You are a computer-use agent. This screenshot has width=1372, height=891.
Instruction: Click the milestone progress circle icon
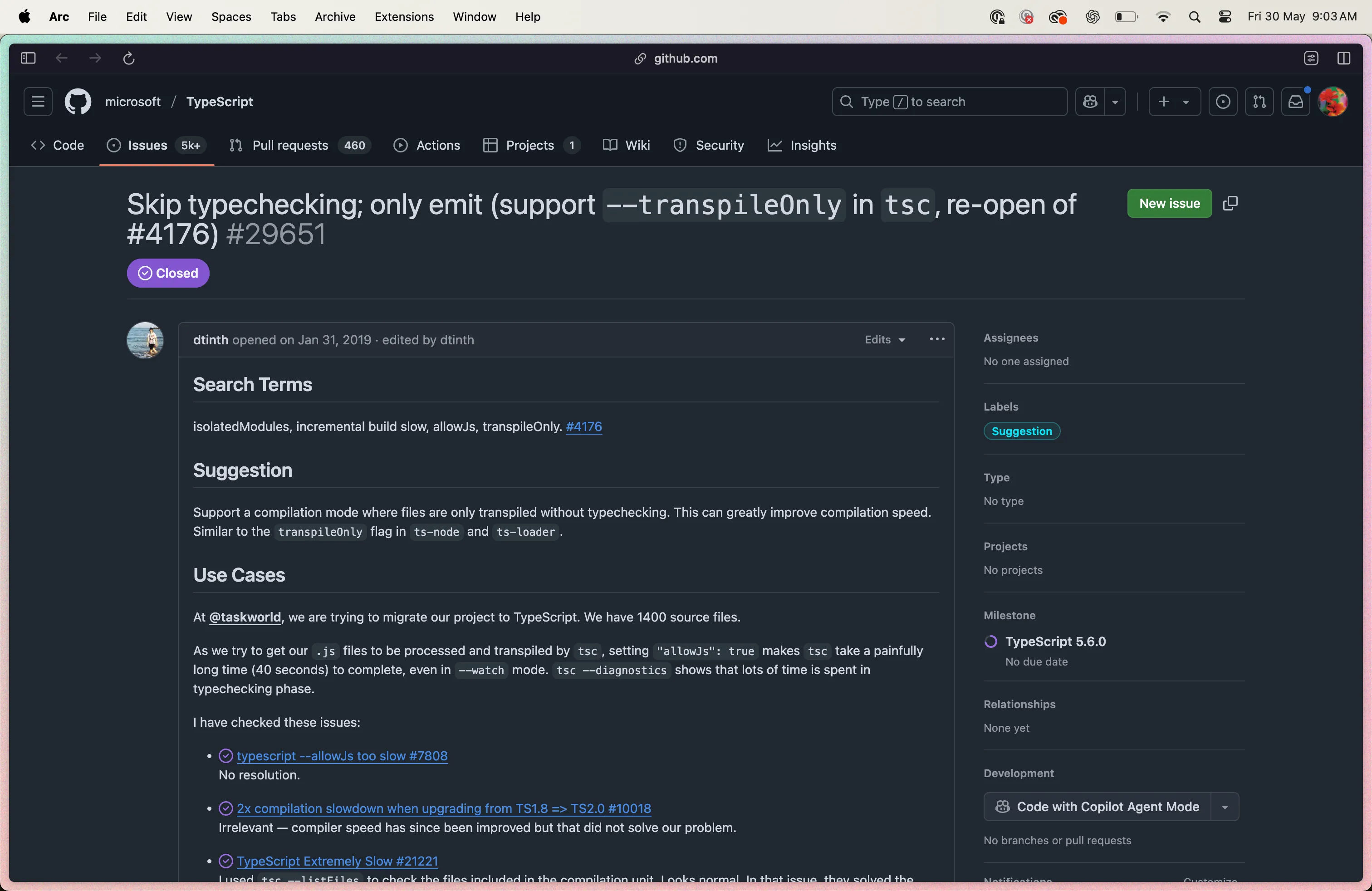click(x=991, y=641)
